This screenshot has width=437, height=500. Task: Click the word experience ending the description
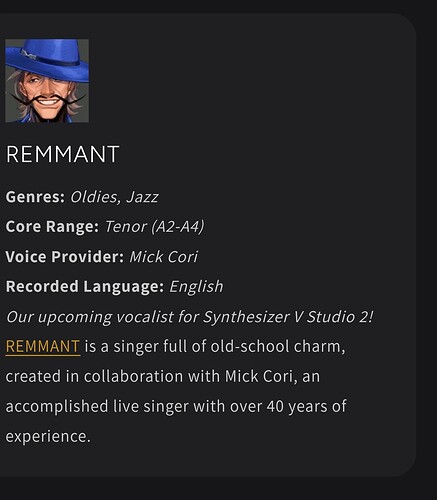pos(48,436)
